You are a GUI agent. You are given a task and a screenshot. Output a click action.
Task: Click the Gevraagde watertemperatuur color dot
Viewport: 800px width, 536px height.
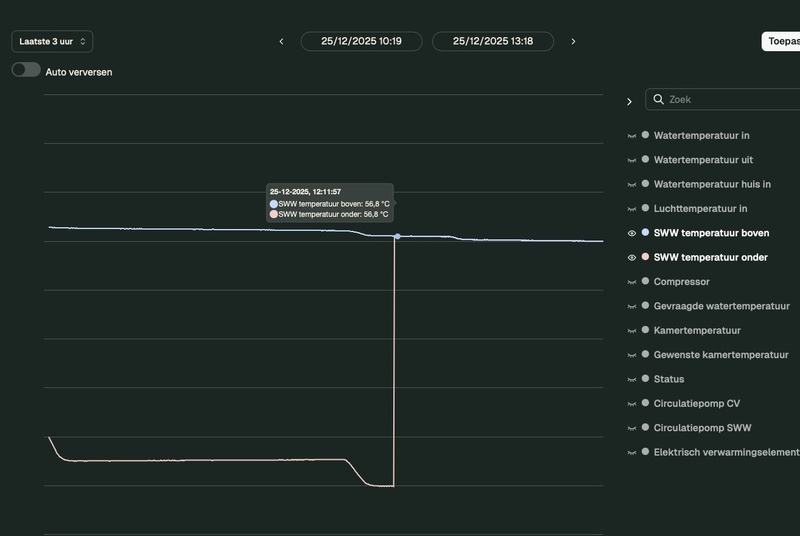click(645, 306)
